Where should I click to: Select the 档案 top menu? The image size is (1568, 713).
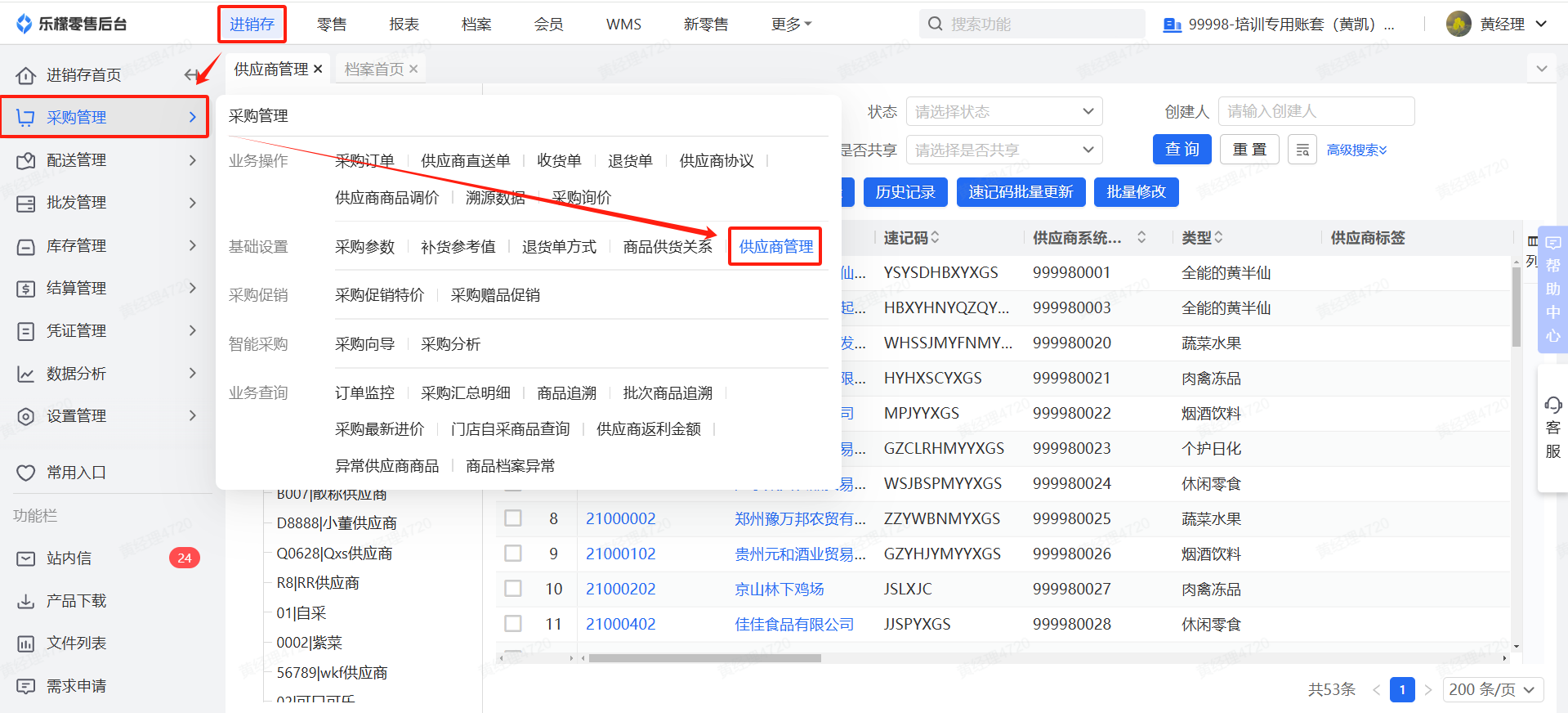coord(476,25)
